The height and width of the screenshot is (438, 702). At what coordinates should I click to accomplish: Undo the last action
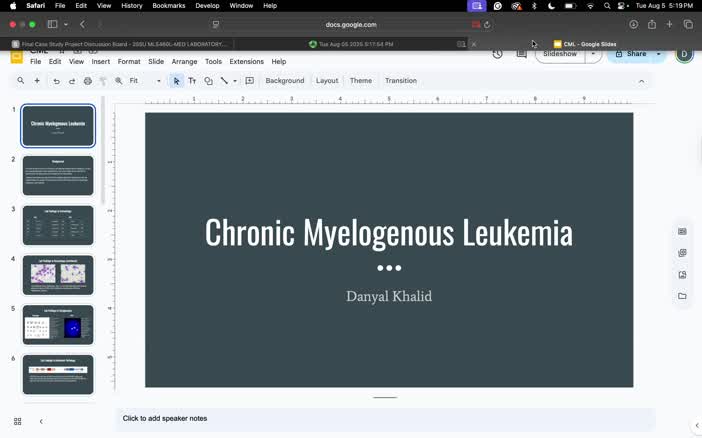pos(56,81)
